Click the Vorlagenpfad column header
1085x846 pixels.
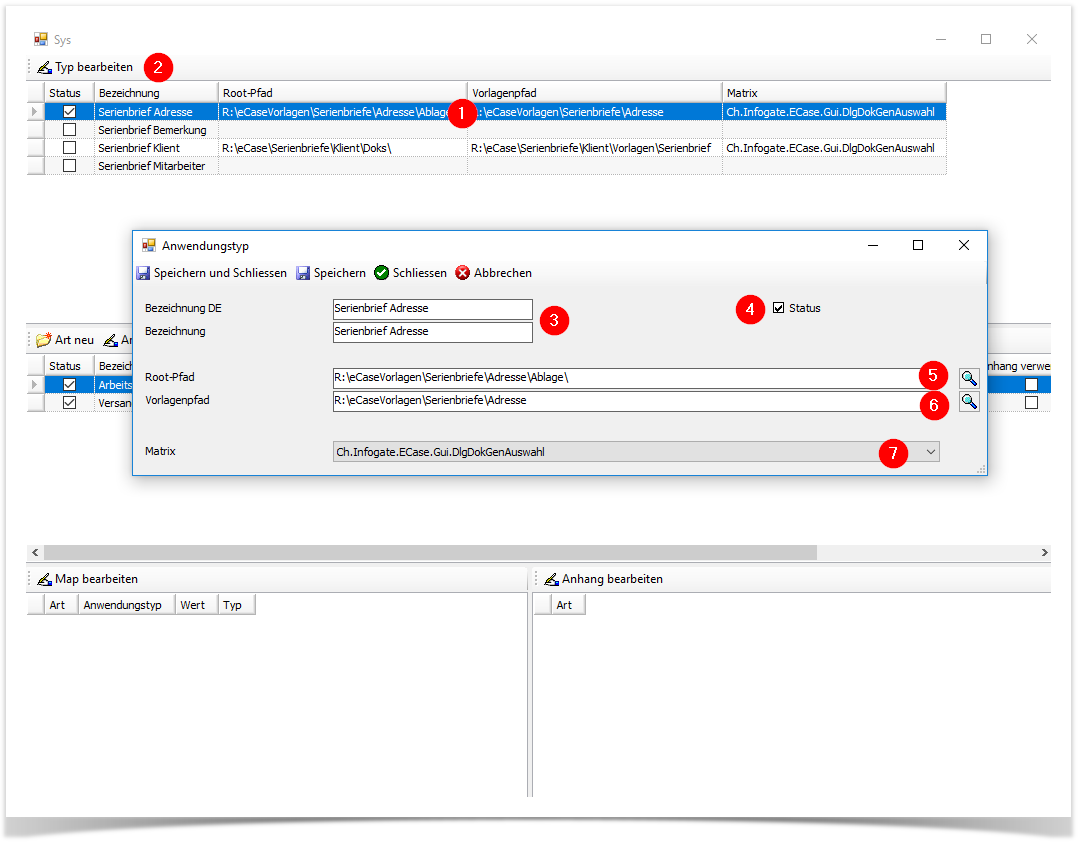(595, 93)
